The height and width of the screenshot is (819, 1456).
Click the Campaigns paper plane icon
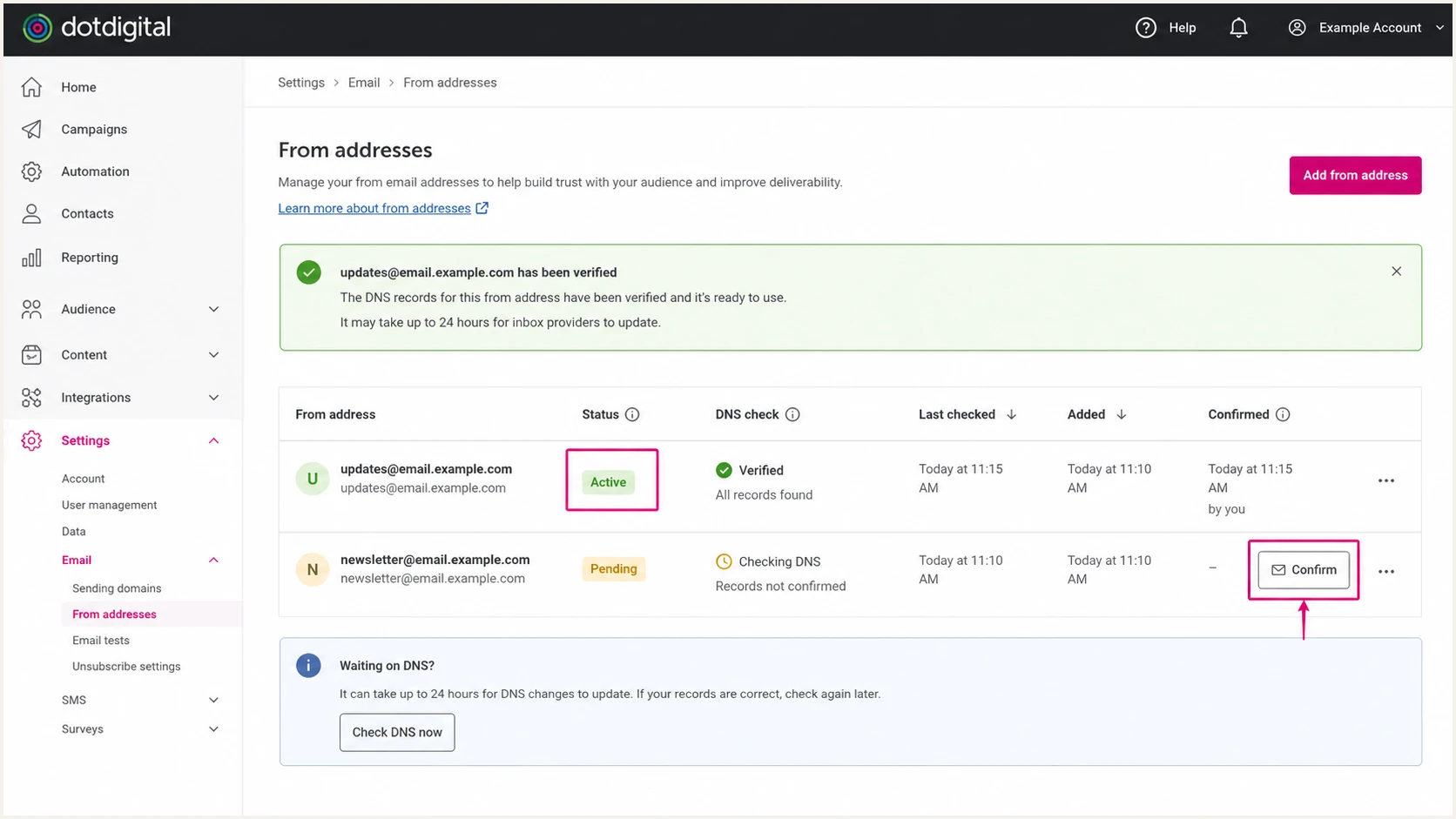31,129
